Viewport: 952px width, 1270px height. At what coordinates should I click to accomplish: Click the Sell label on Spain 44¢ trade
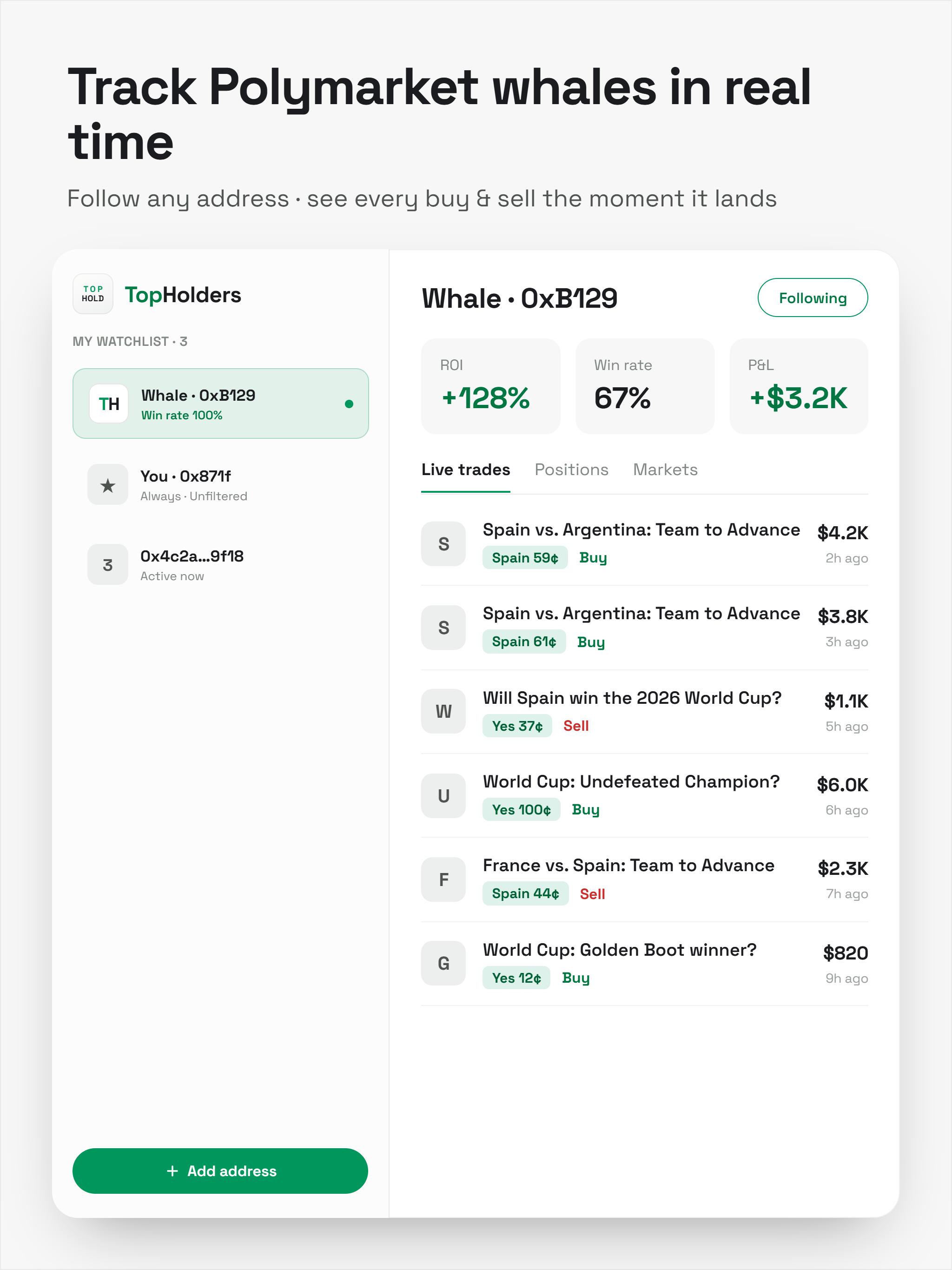click(x=592, y=894)
